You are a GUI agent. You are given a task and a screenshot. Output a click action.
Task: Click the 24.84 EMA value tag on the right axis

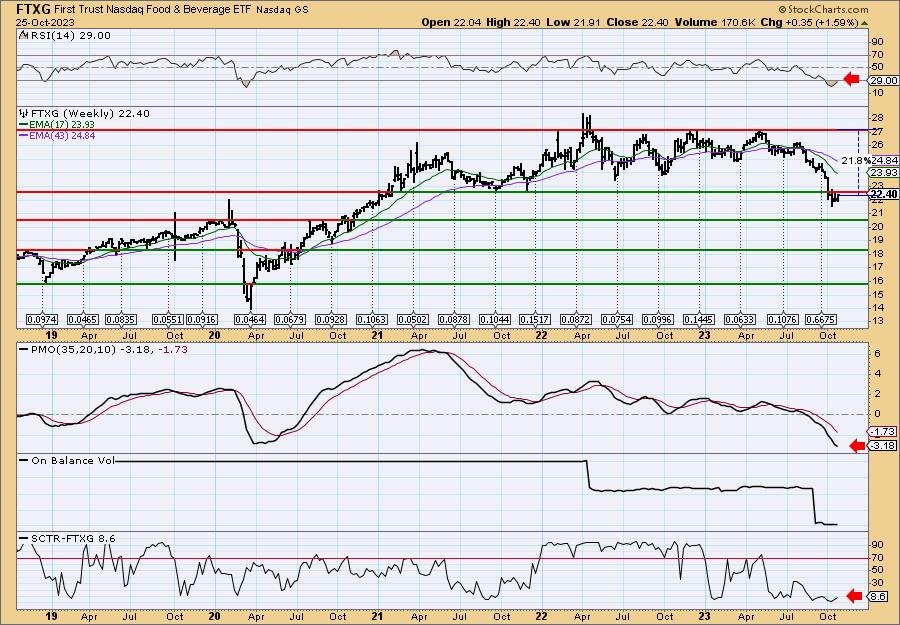point(883,160)
